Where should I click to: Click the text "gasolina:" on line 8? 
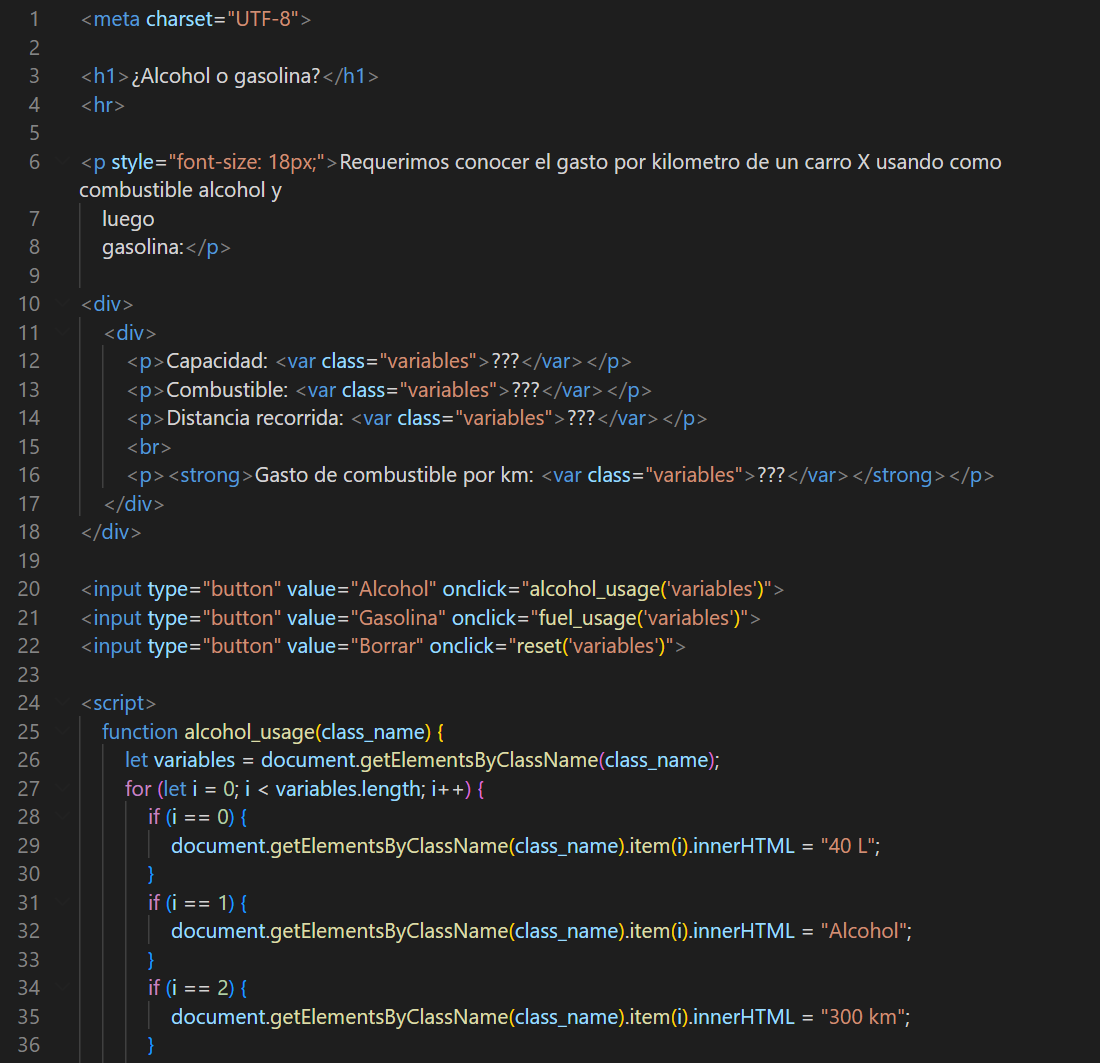(x=143, y=247)
